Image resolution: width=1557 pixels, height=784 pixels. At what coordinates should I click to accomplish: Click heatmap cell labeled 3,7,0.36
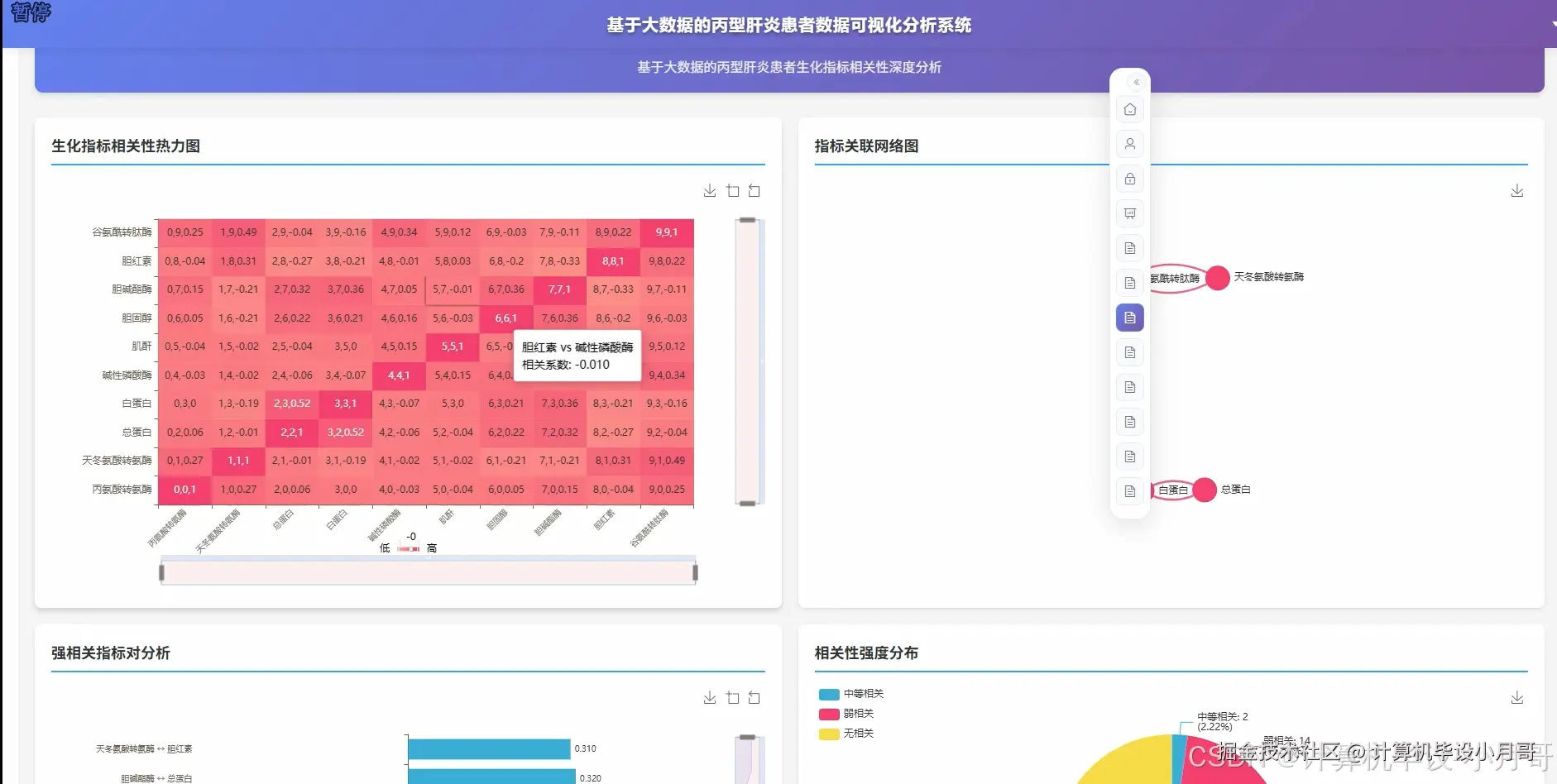(346, 289)
